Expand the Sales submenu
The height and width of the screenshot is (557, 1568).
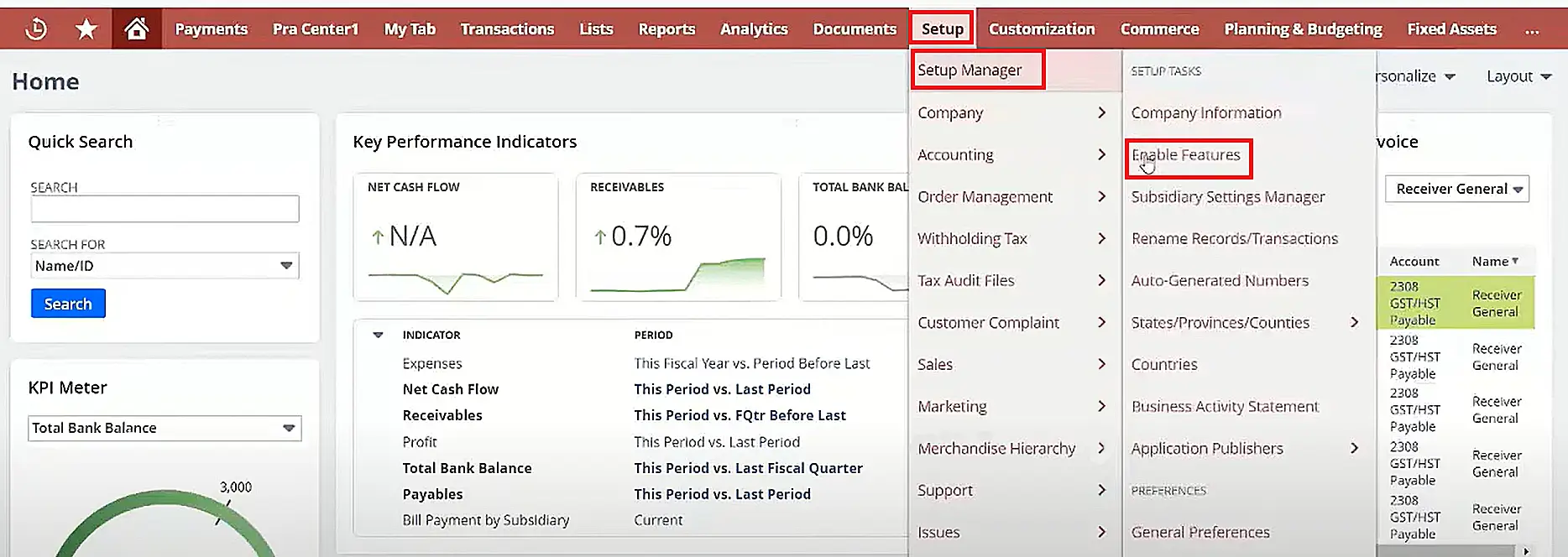pos(1014,364)
